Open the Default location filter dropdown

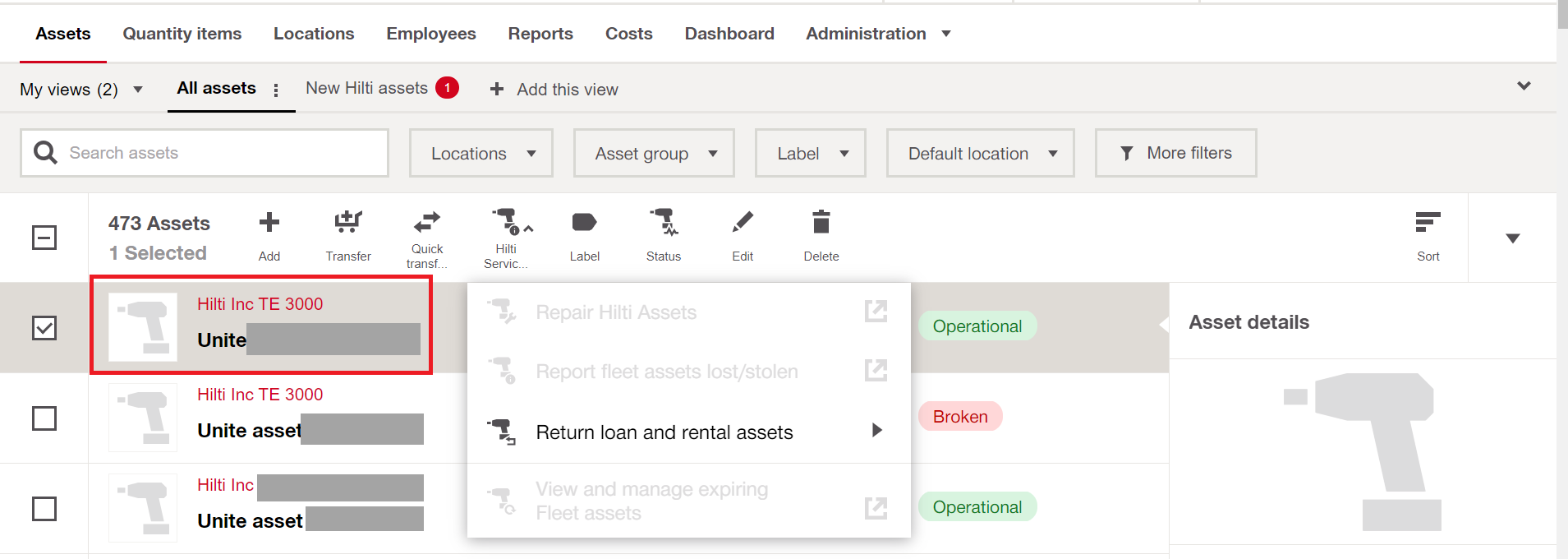[981, 153]
